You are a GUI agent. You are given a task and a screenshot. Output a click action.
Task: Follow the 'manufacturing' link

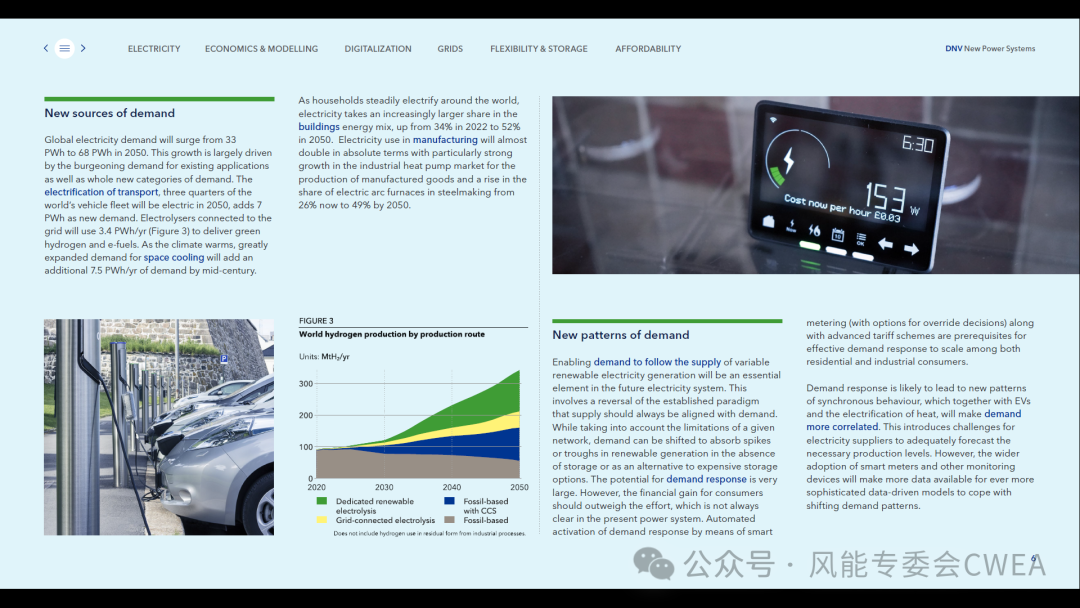445,140
